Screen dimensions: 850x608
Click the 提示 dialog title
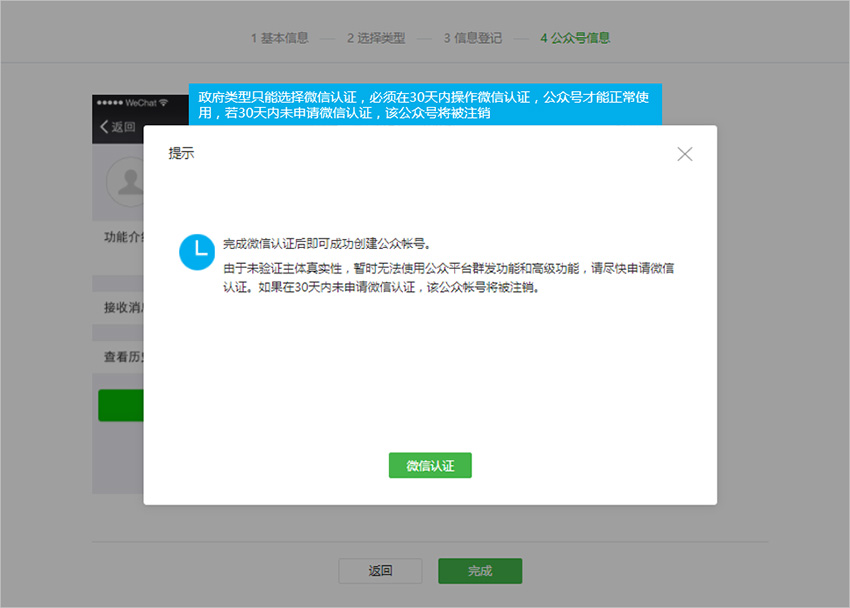pos(182,154)
